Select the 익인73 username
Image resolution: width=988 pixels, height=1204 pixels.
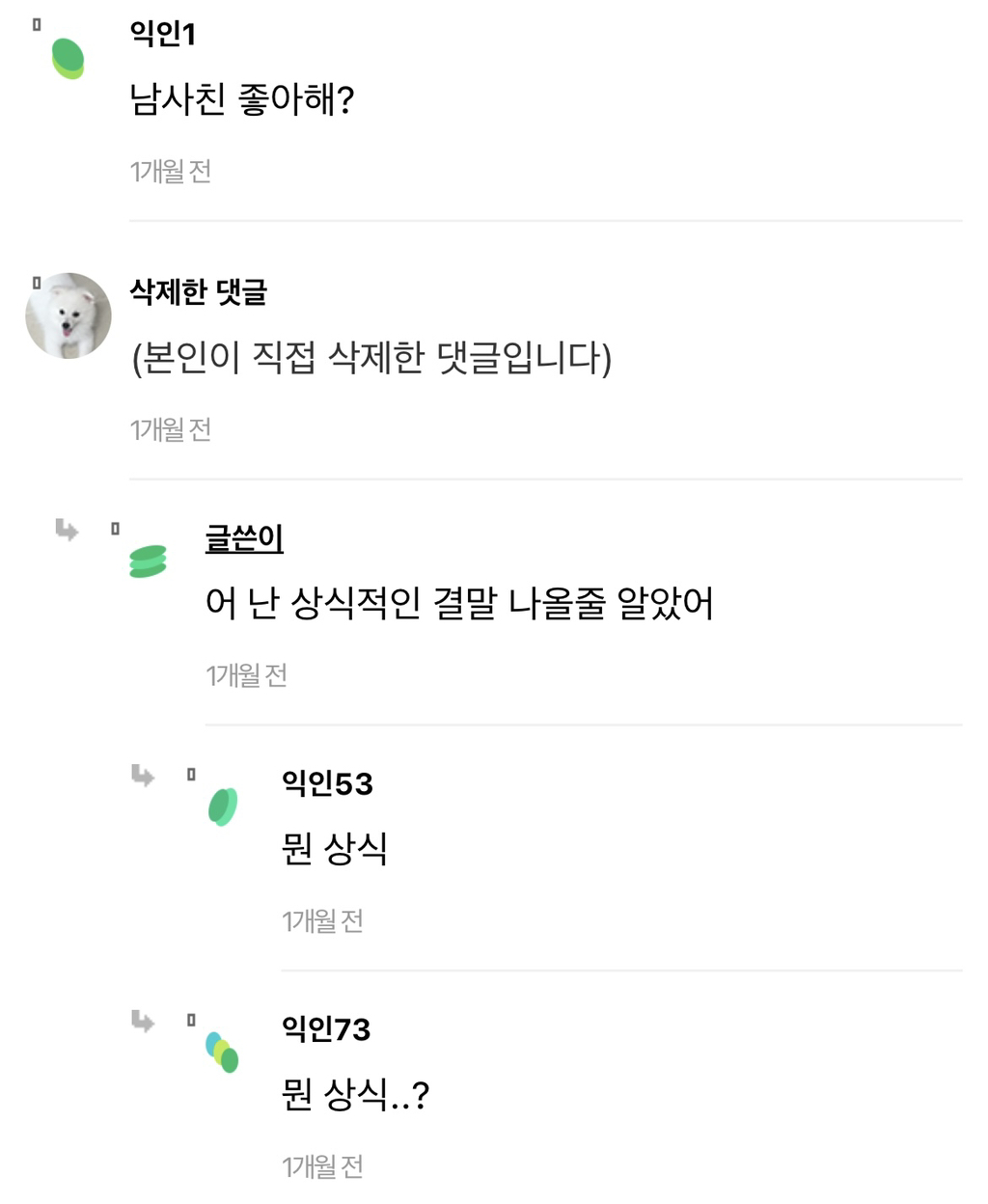coord(326,1029)
